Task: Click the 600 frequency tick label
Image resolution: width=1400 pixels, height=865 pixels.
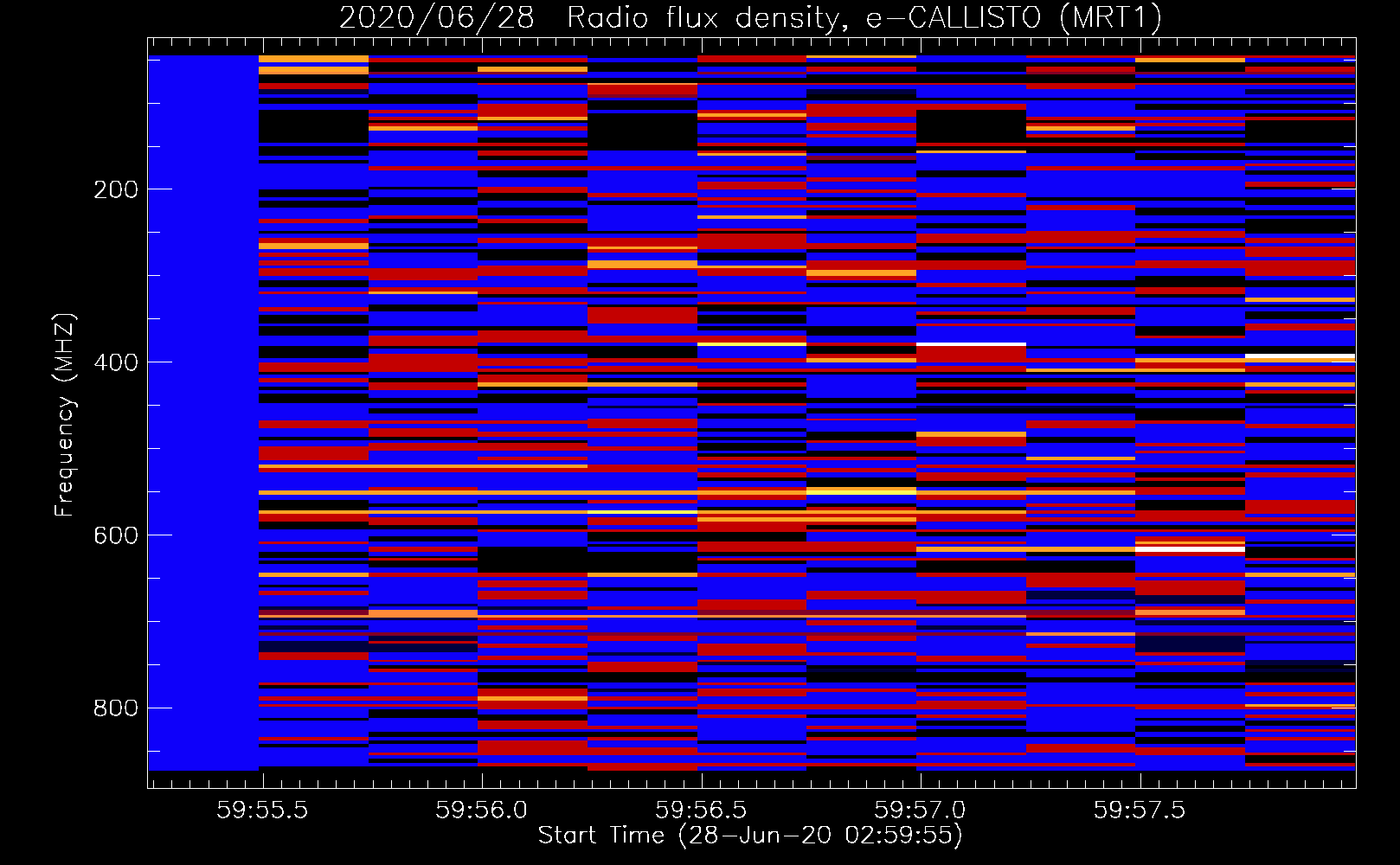Action: click(x=116, y=535)
